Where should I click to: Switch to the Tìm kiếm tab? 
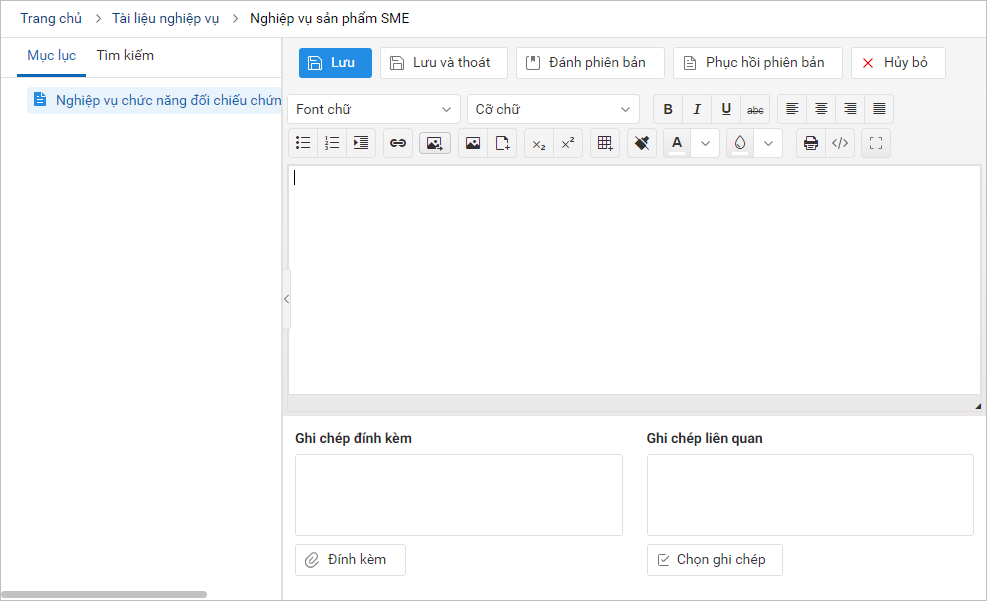(125, 55)
